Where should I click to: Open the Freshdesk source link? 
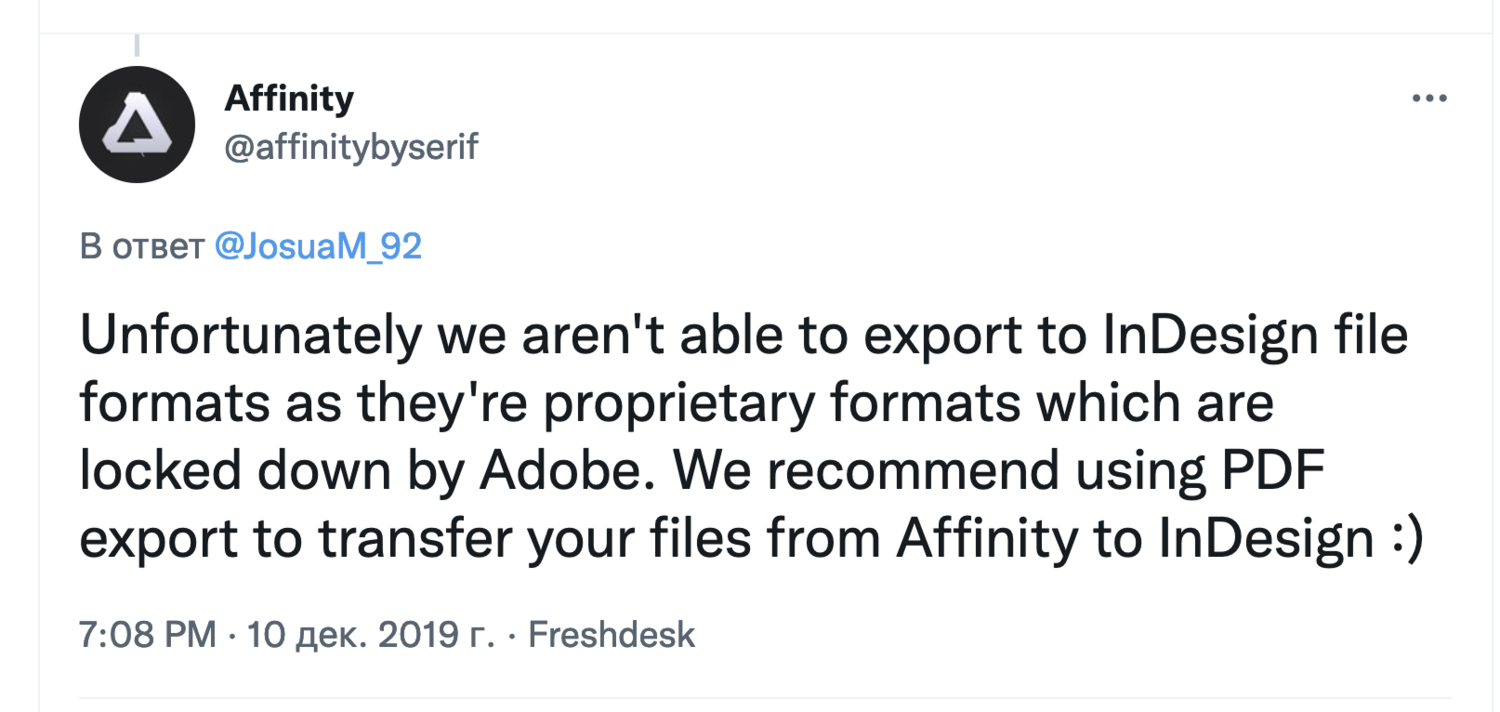click(611, 635)
